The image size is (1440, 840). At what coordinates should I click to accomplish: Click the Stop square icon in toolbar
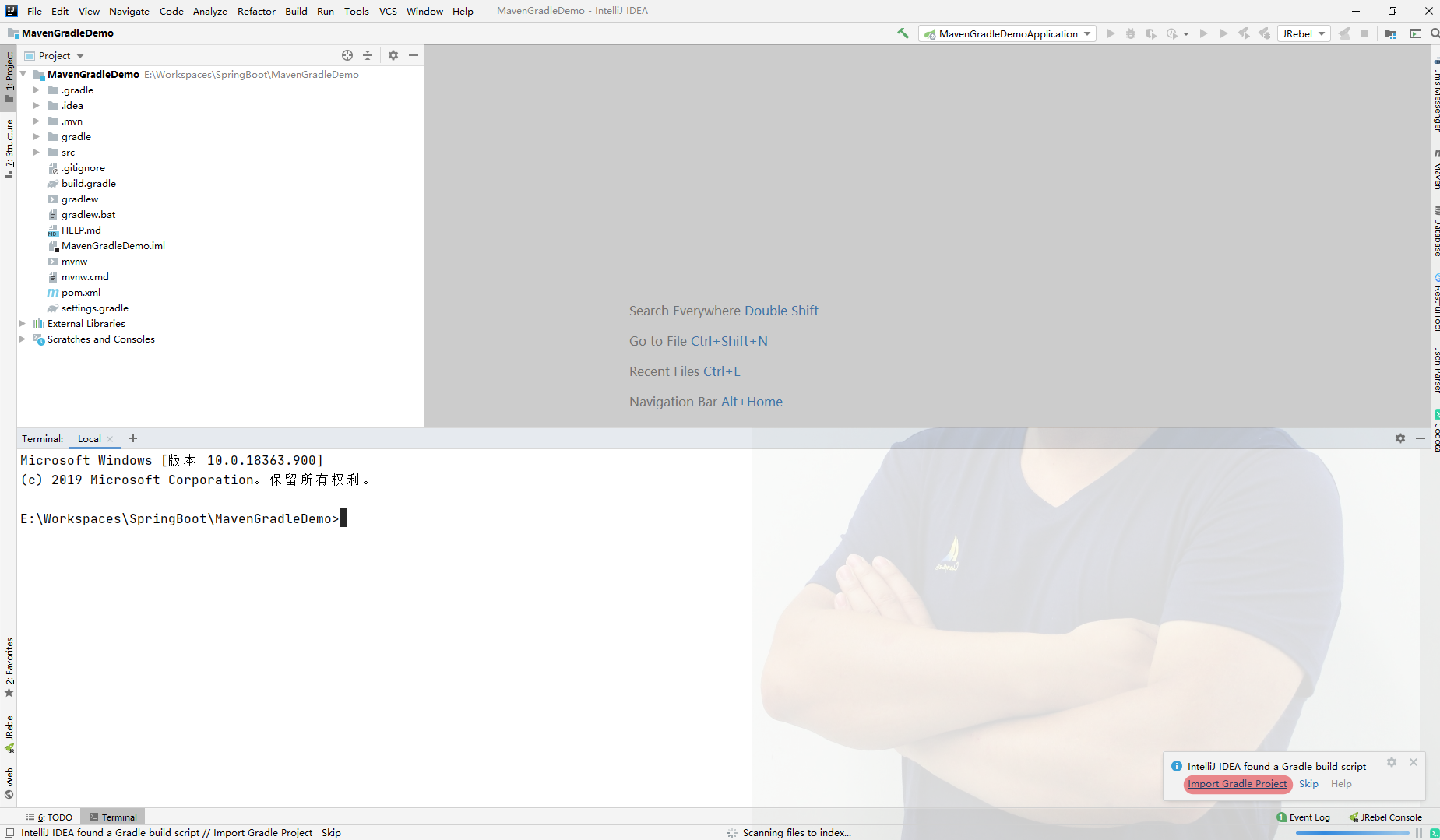[1364, 33]
